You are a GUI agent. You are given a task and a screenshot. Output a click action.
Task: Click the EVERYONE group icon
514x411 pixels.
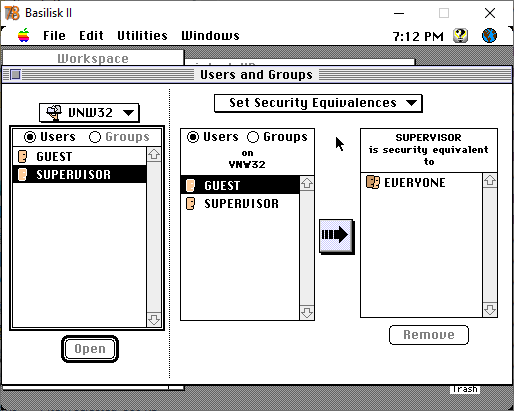click(x=373, y=182)
